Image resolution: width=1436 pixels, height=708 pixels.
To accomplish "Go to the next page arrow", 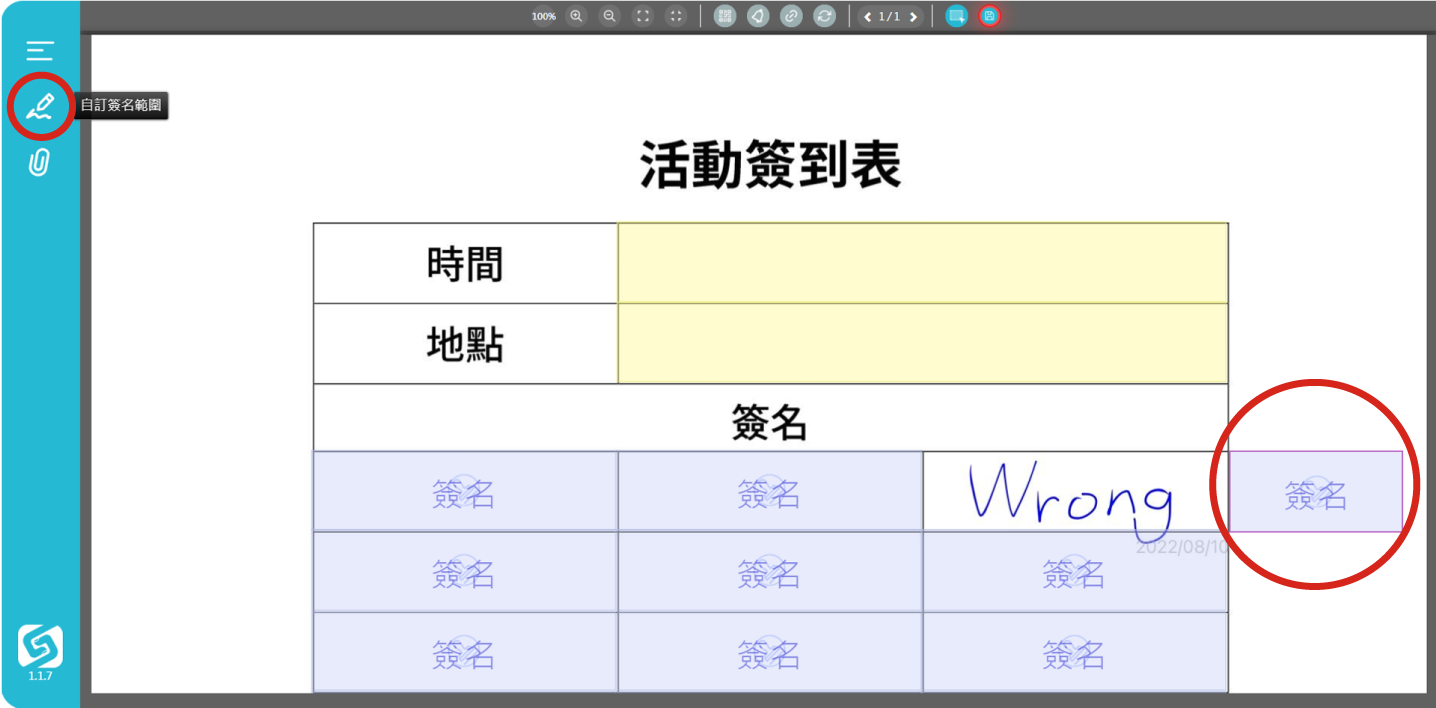I will [913, 17].
